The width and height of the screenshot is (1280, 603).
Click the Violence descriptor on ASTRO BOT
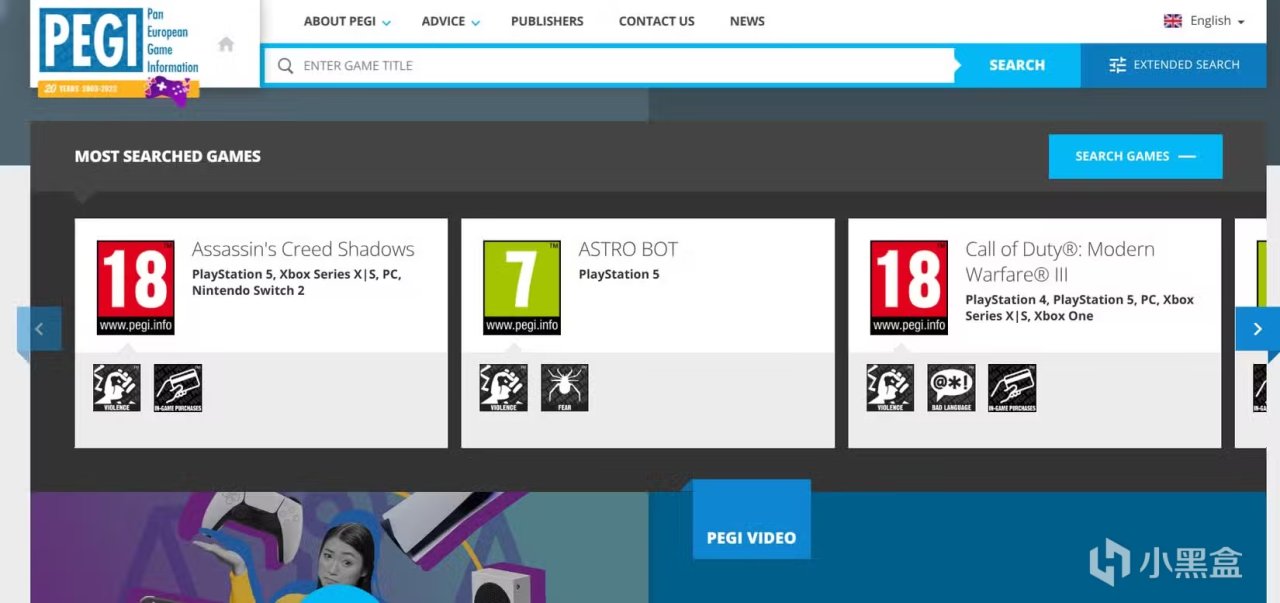point(503,388)
